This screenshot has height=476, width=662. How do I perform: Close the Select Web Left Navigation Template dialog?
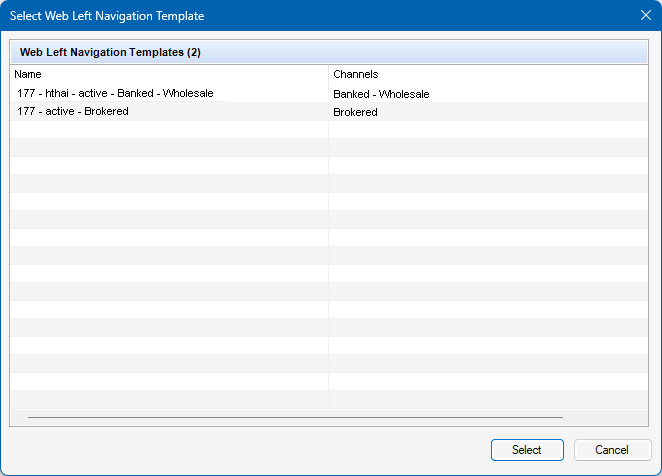point(645,15)
